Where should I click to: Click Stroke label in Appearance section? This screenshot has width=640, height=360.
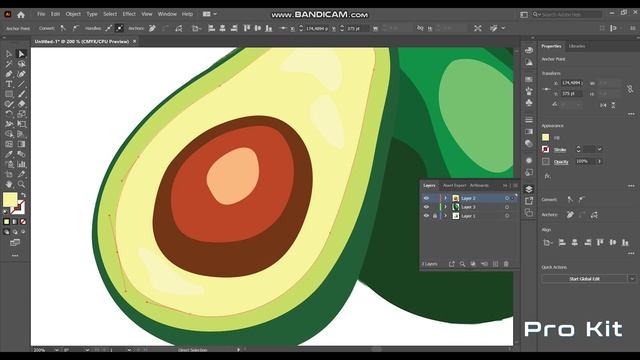pyautogui.click(x=560, y=150)
